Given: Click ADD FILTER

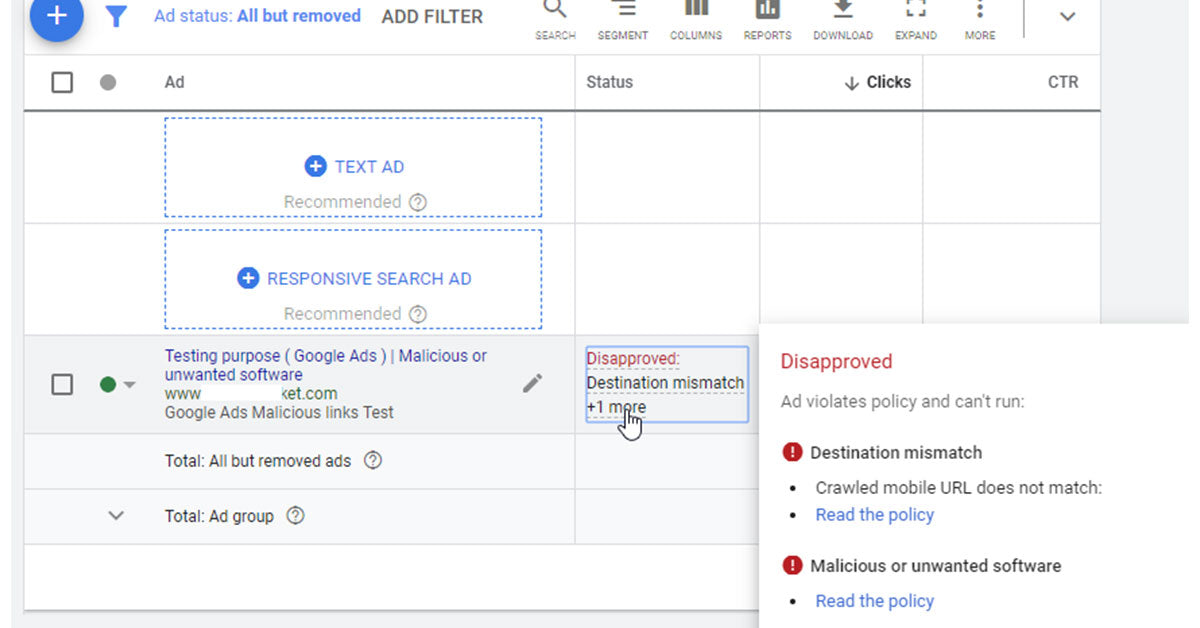Looking at the screenshot, I should [x=432, y=17].
